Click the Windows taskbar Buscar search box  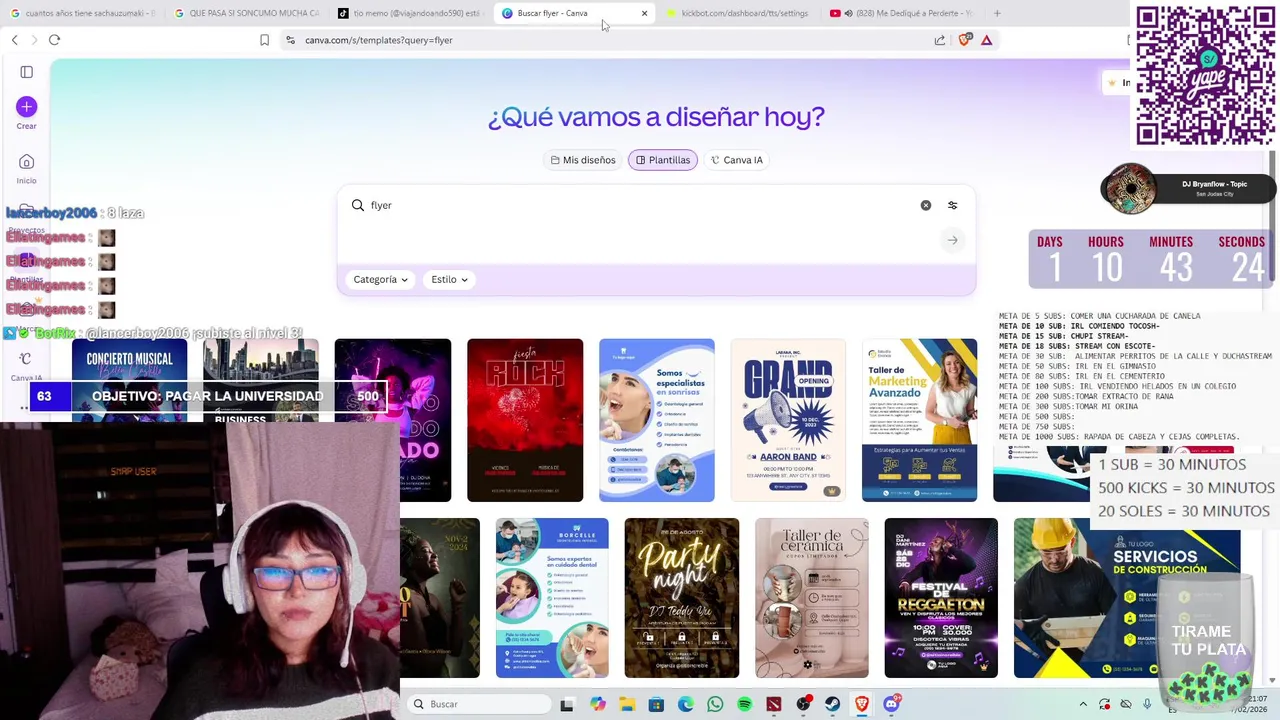coord(478,704)
